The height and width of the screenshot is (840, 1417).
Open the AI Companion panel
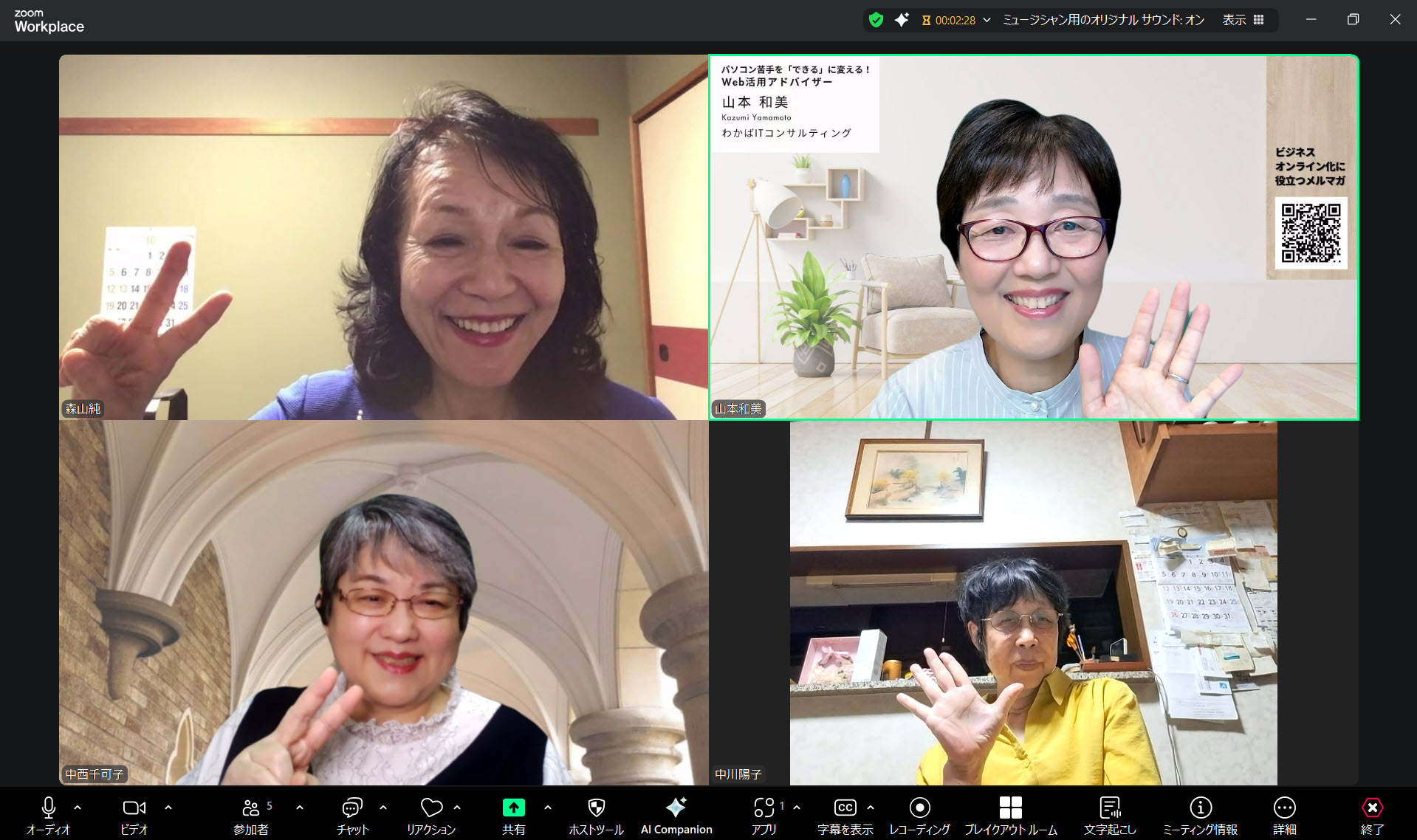coord(676,815)
